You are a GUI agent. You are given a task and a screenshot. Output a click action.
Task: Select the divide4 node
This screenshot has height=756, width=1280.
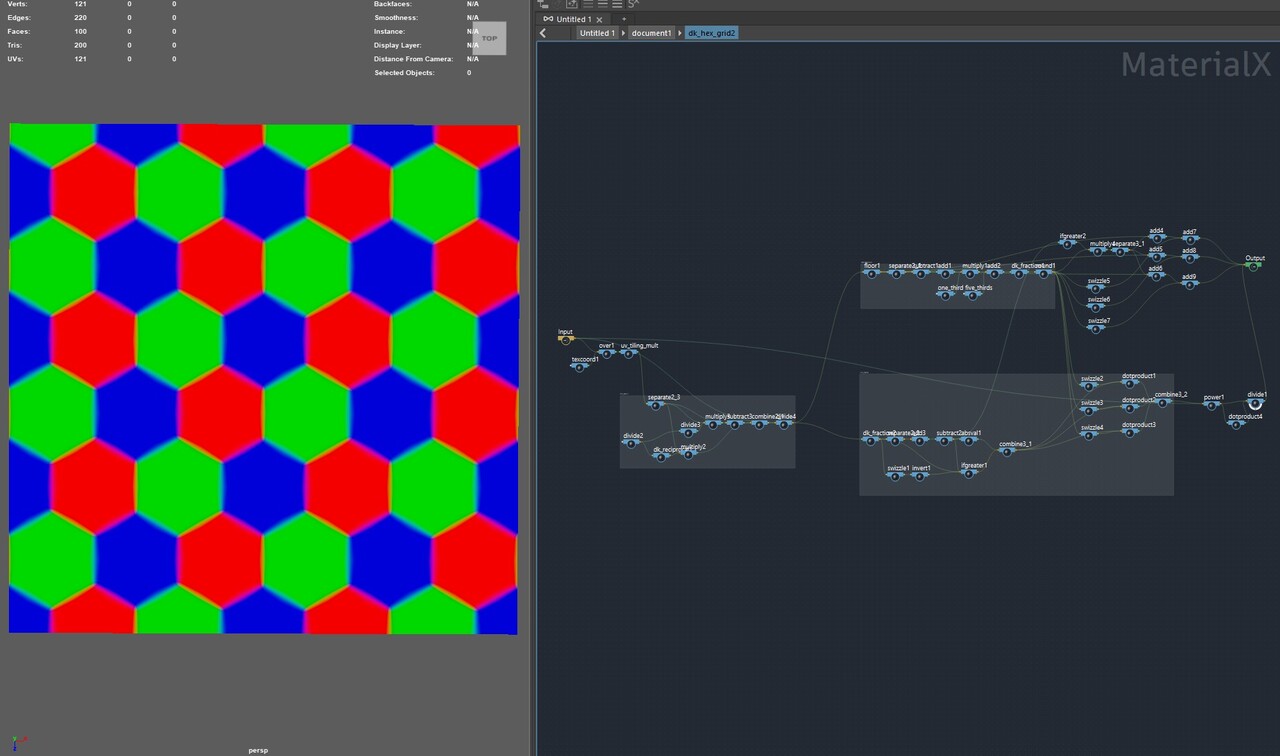784,424
